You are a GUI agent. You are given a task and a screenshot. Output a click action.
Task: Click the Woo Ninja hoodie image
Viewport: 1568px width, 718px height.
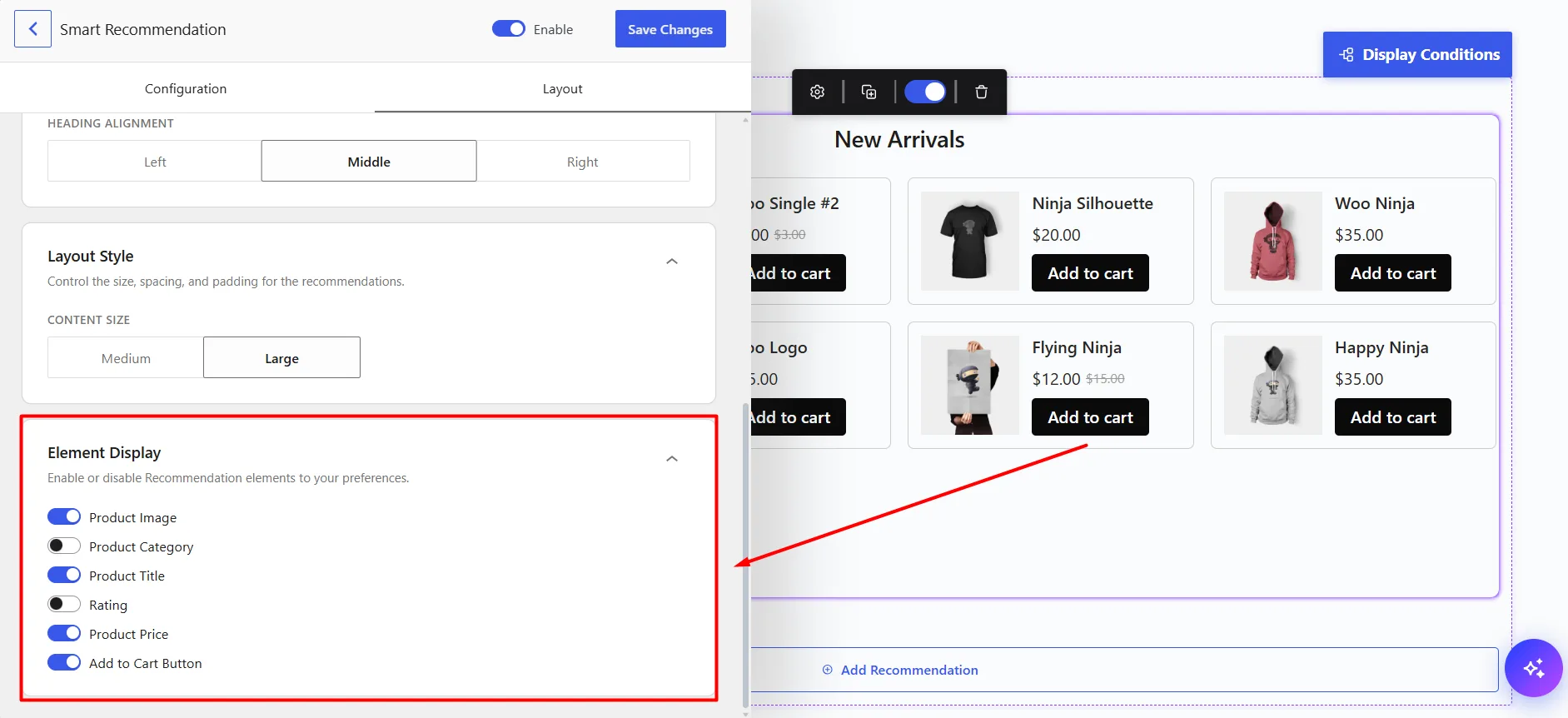pyautogui.click(x=1273, y=242)
